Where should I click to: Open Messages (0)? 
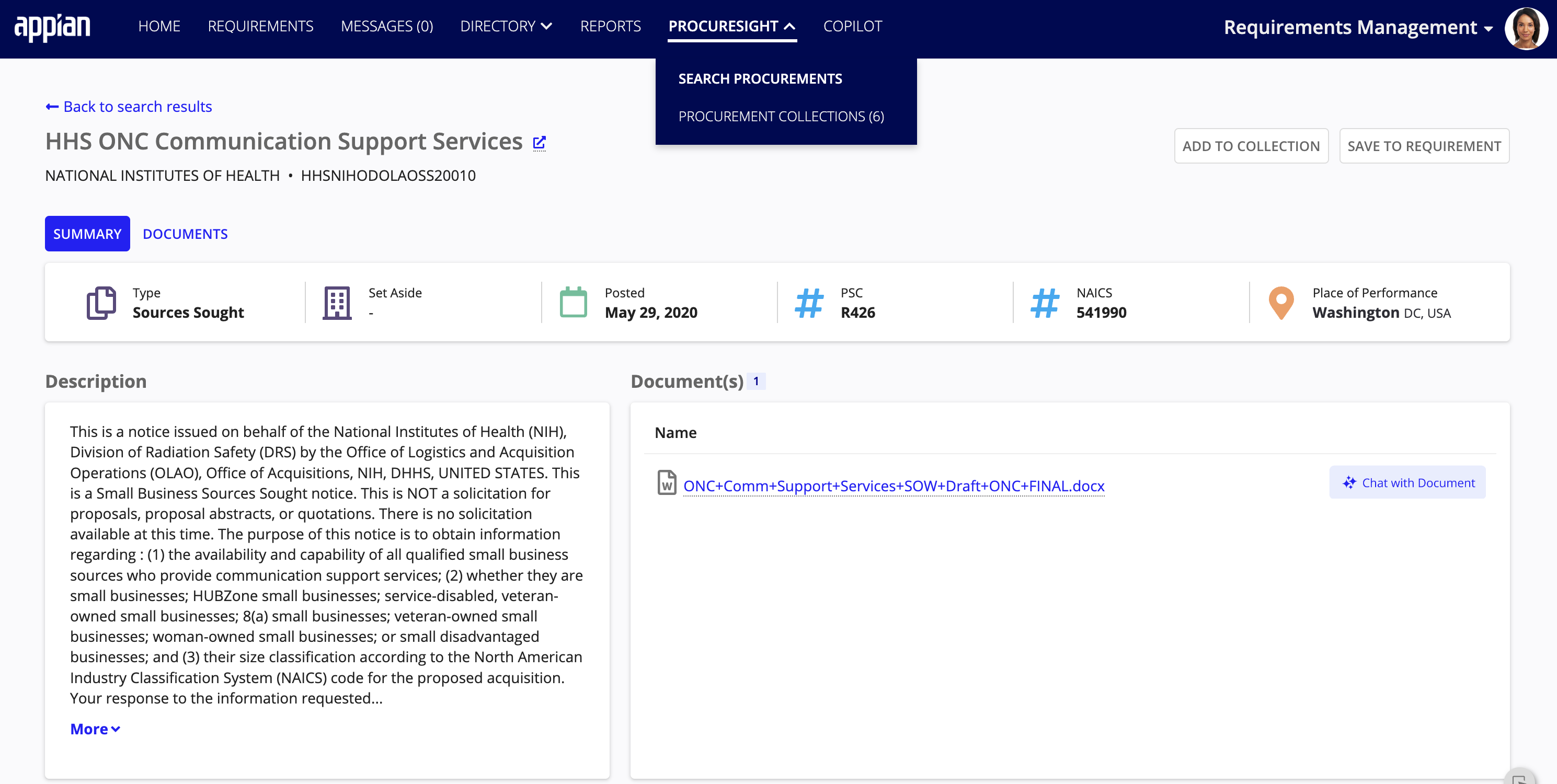coord(387,26)
